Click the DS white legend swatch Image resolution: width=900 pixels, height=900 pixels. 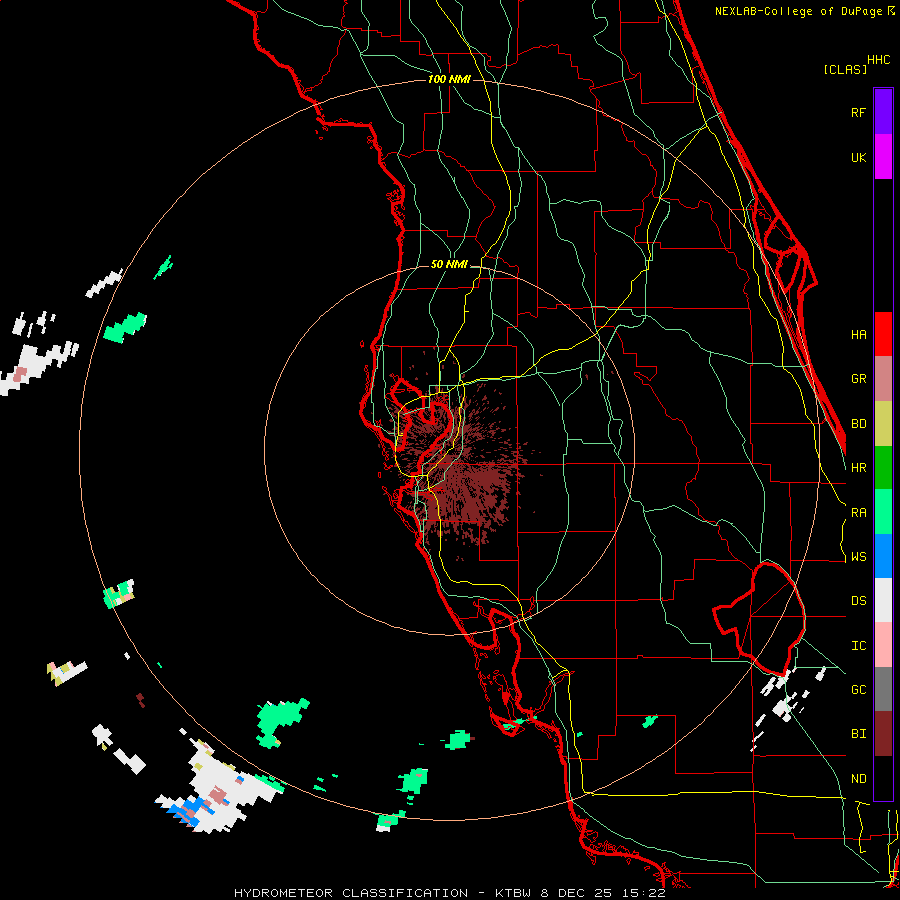point(883,600)
